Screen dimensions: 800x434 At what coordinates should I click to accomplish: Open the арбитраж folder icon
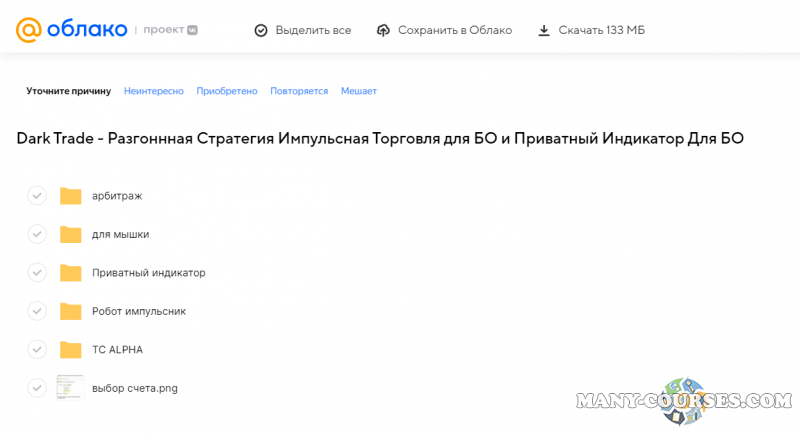click(70, 196)
